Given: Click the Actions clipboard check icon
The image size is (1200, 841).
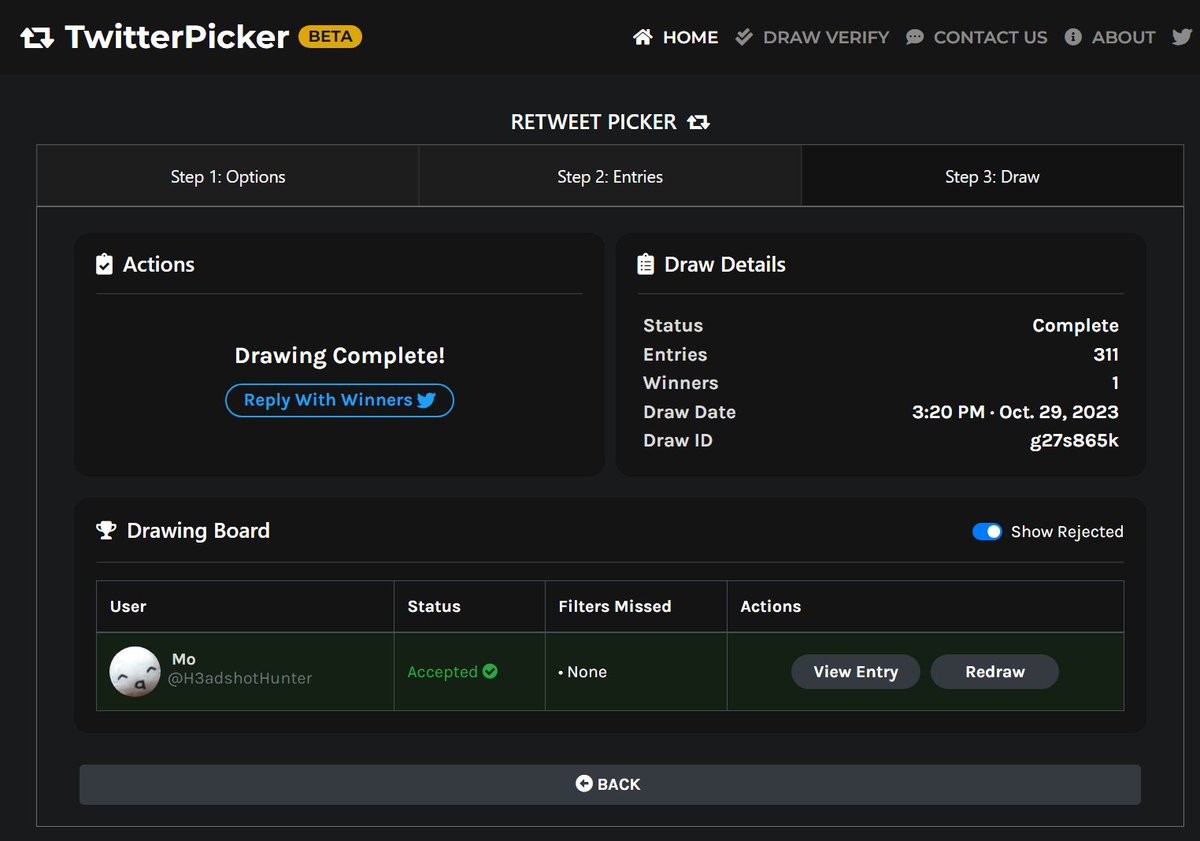Looking at the screenshot, I should coord(104,264).
